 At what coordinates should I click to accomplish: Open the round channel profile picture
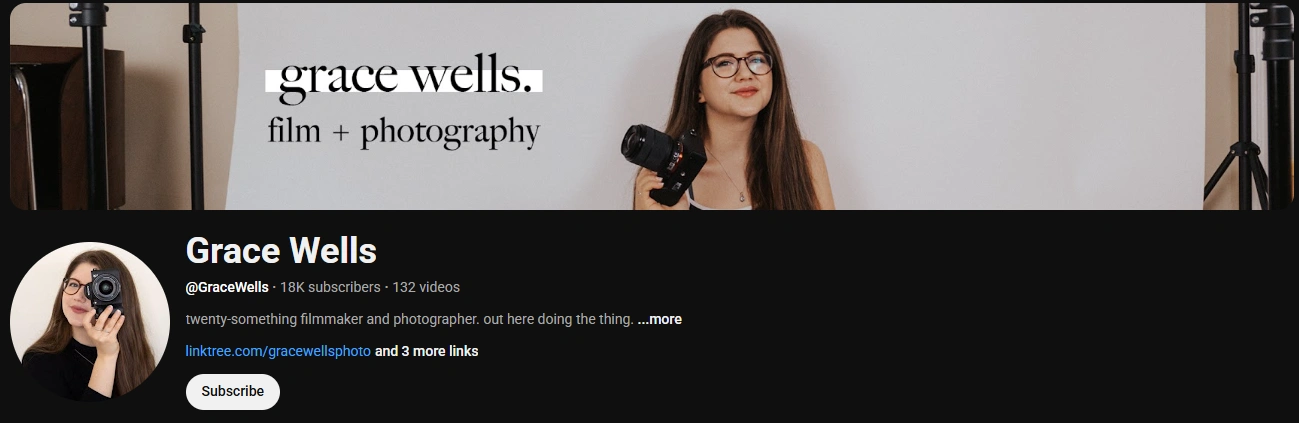pos(90,322)
